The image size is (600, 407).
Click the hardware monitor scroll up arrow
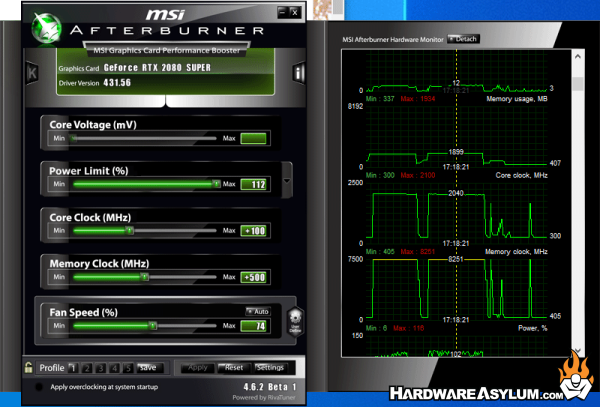tap(578, 57)
